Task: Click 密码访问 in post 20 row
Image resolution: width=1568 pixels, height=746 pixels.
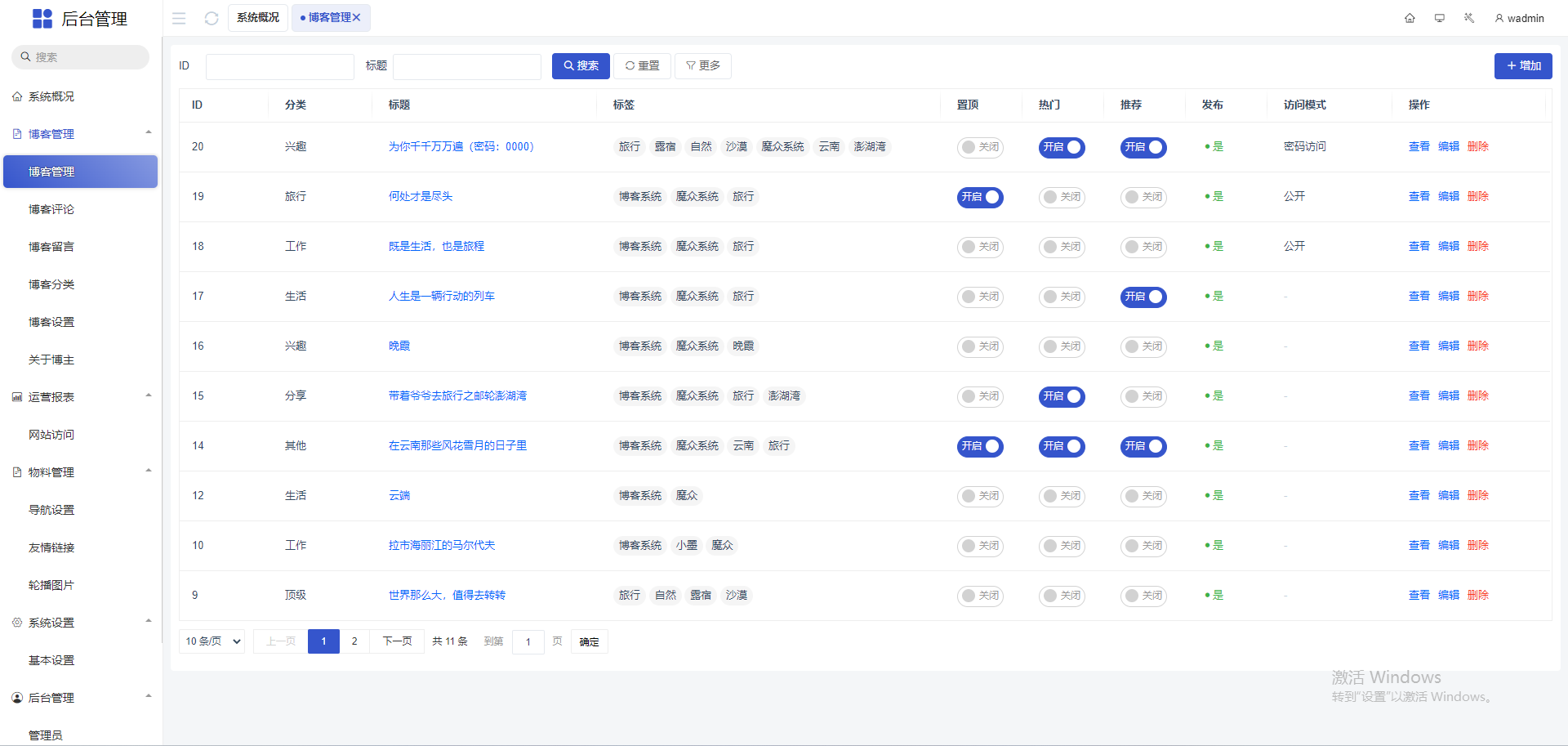Action: tap(1305, 147)
